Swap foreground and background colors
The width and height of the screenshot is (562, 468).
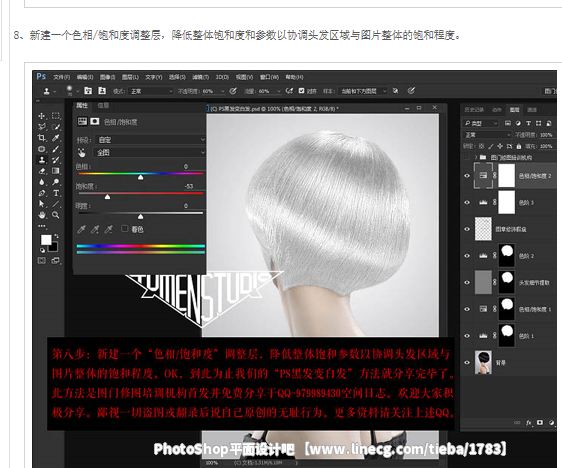click(56, 237)
